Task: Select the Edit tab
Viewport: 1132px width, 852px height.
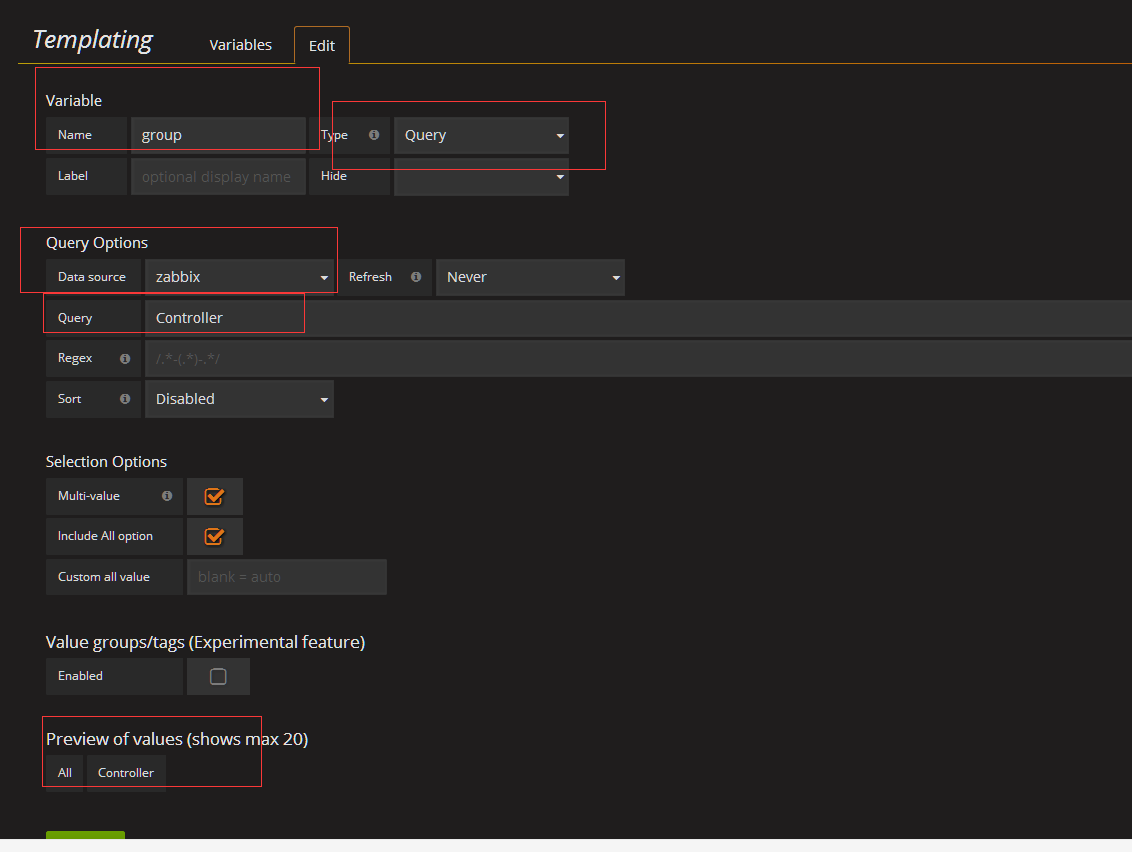Action: coord(322,46)
